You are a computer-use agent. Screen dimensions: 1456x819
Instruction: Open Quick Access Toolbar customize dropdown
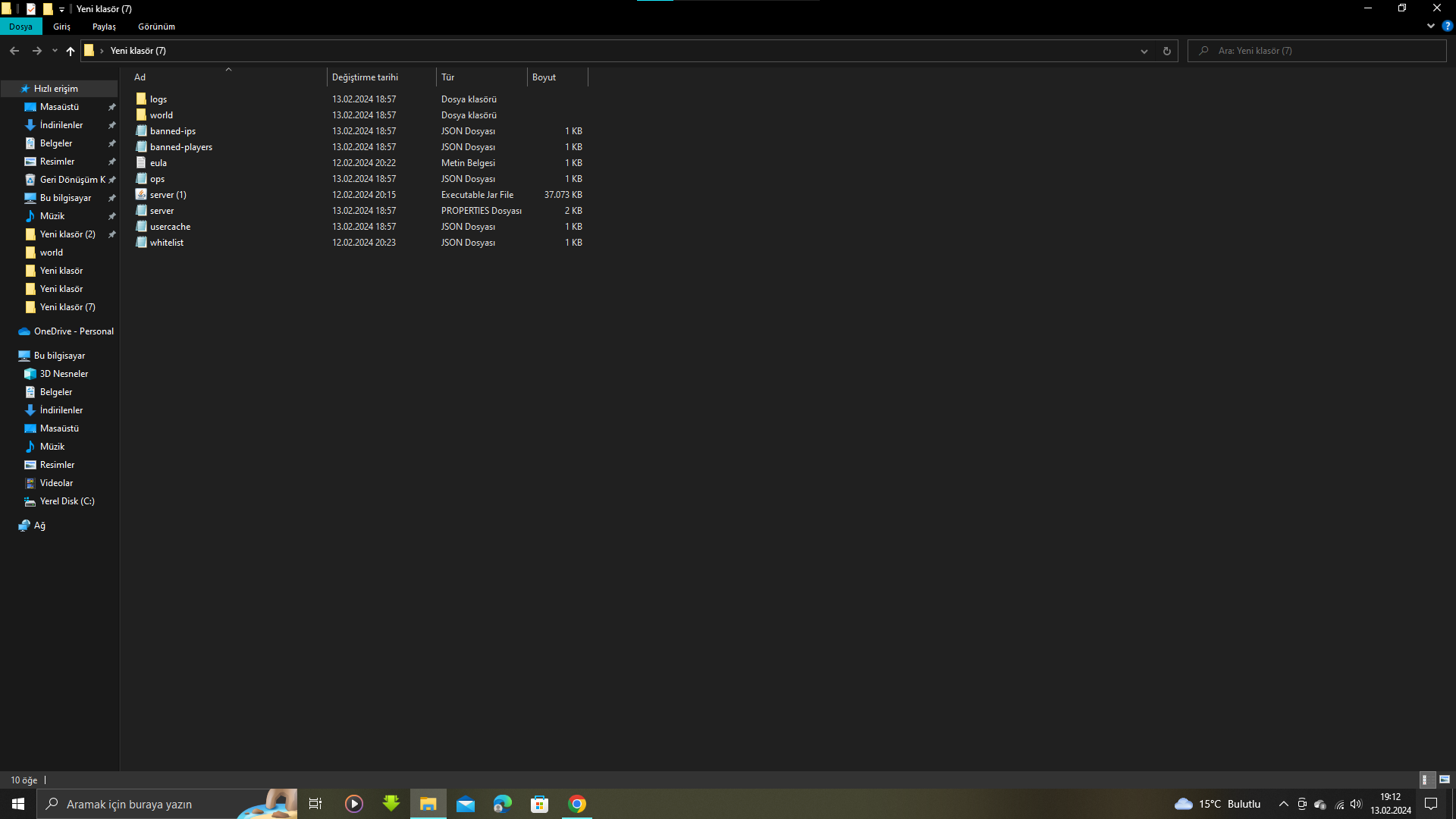point(61,9)
